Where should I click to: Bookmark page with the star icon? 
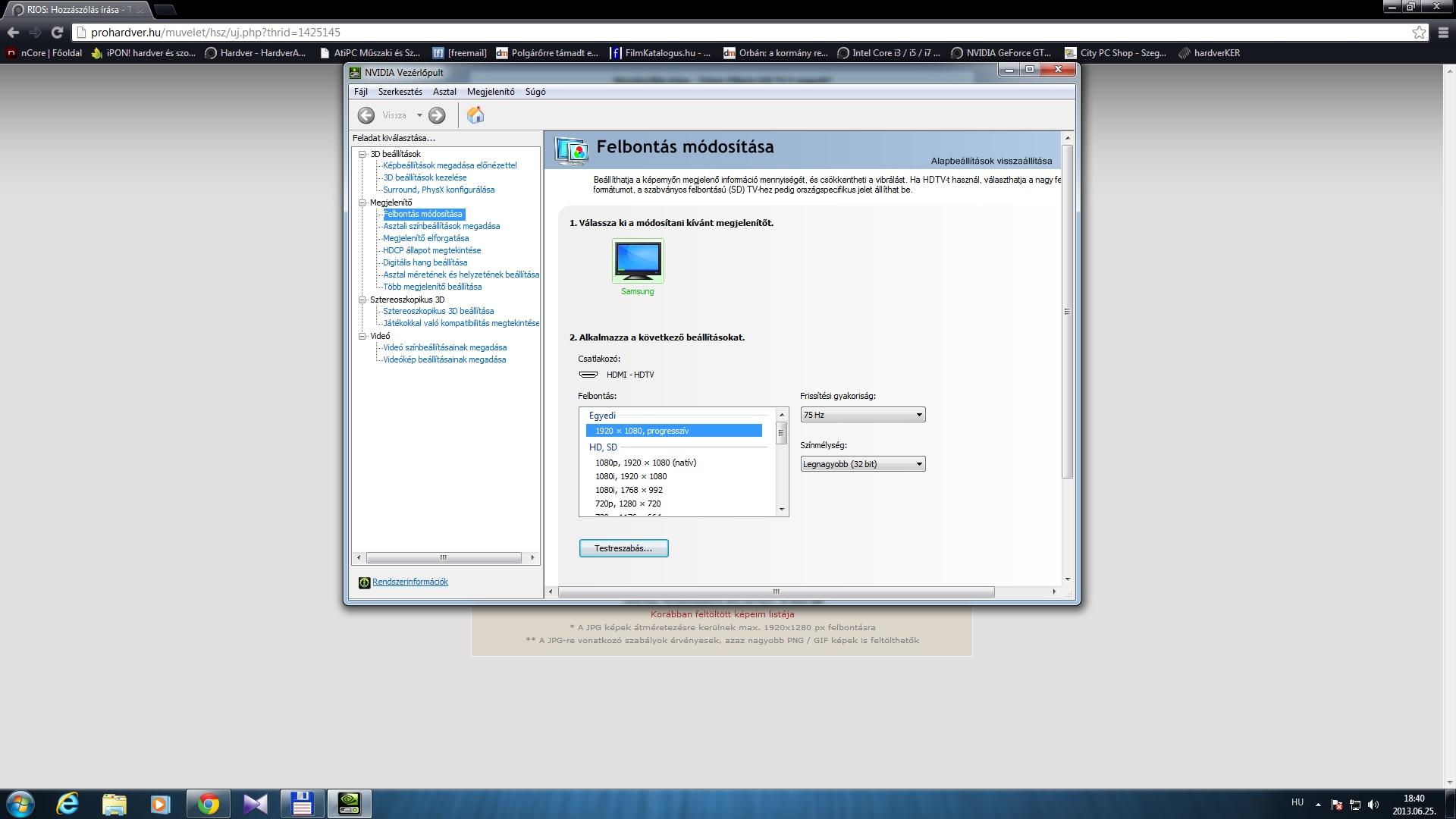(x=1419, y=33)
